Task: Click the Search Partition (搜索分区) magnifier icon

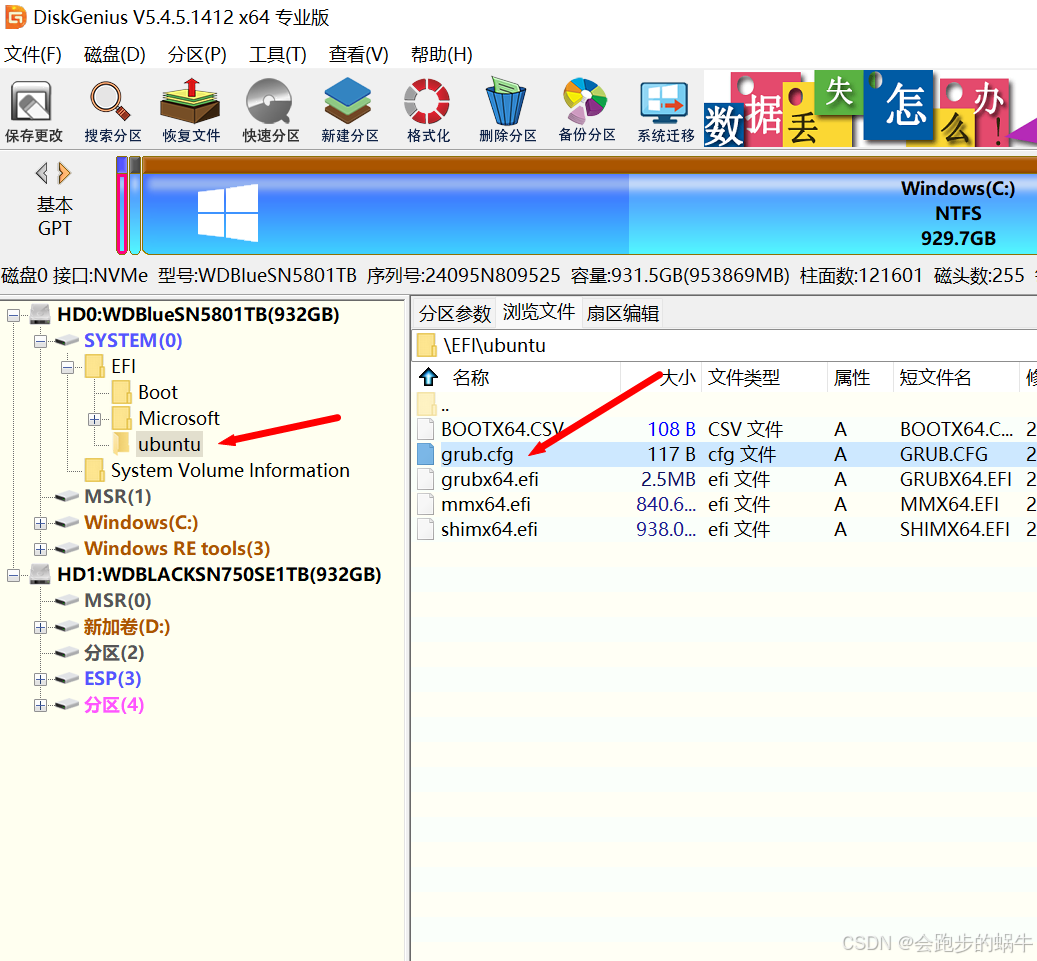Action: (x=112, y=110)
